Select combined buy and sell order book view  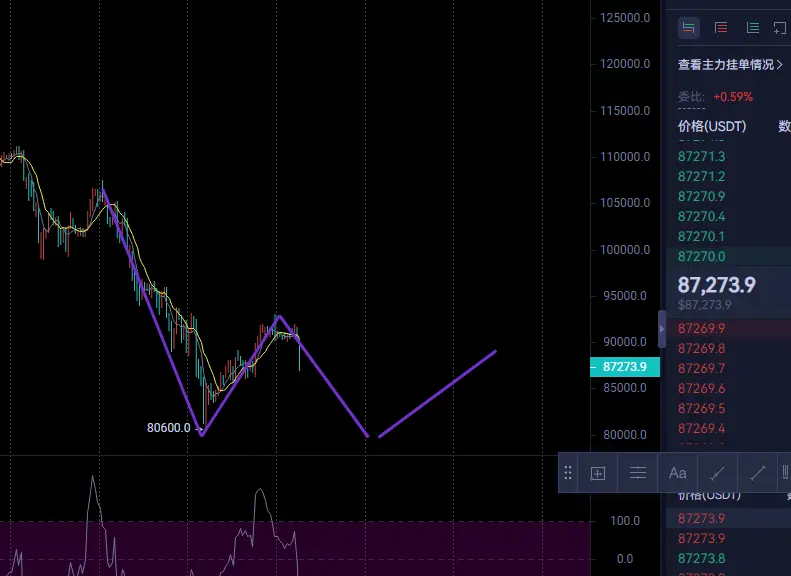point(688,28)
